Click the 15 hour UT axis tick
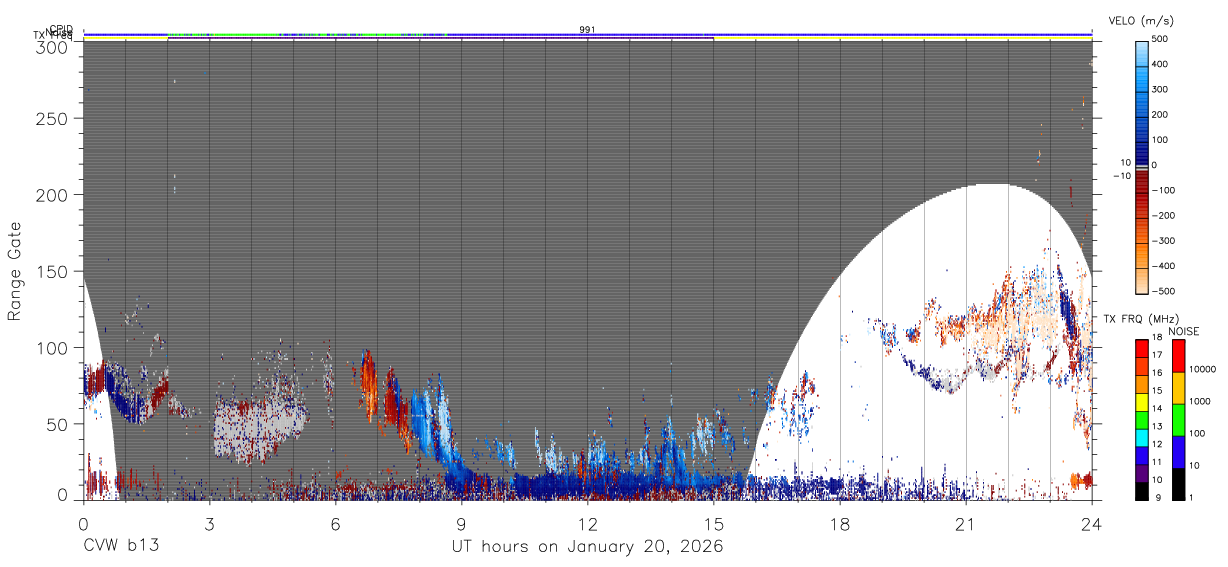The height and width of the screenshot is (567, 1228). (x=714, y=523)
